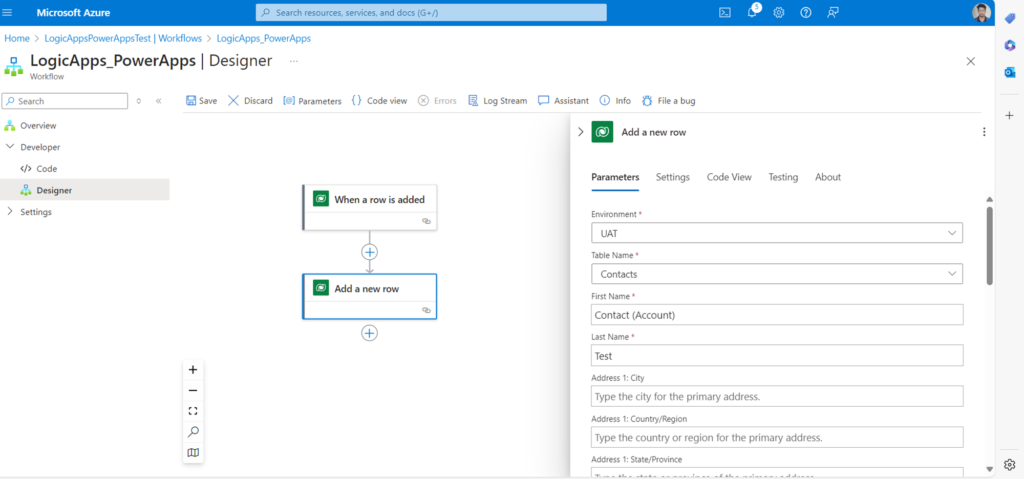Toggle the designer minimap
This screenshot has width=1024, height=479.
click(x=193, y=452)
